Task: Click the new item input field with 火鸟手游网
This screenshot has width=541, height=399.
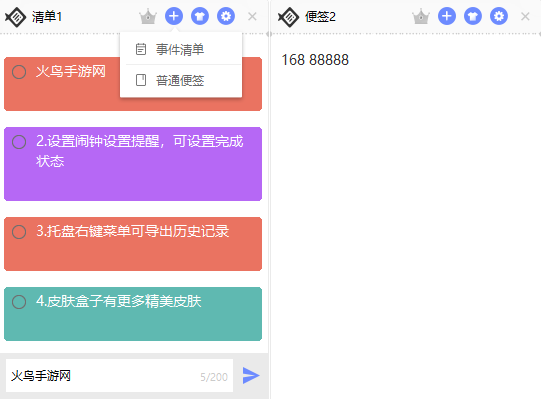Action: coord(119,376)
